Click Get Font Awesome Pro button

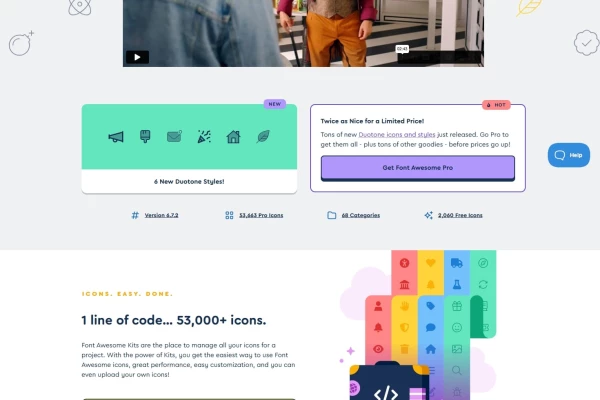coord(418,168)
